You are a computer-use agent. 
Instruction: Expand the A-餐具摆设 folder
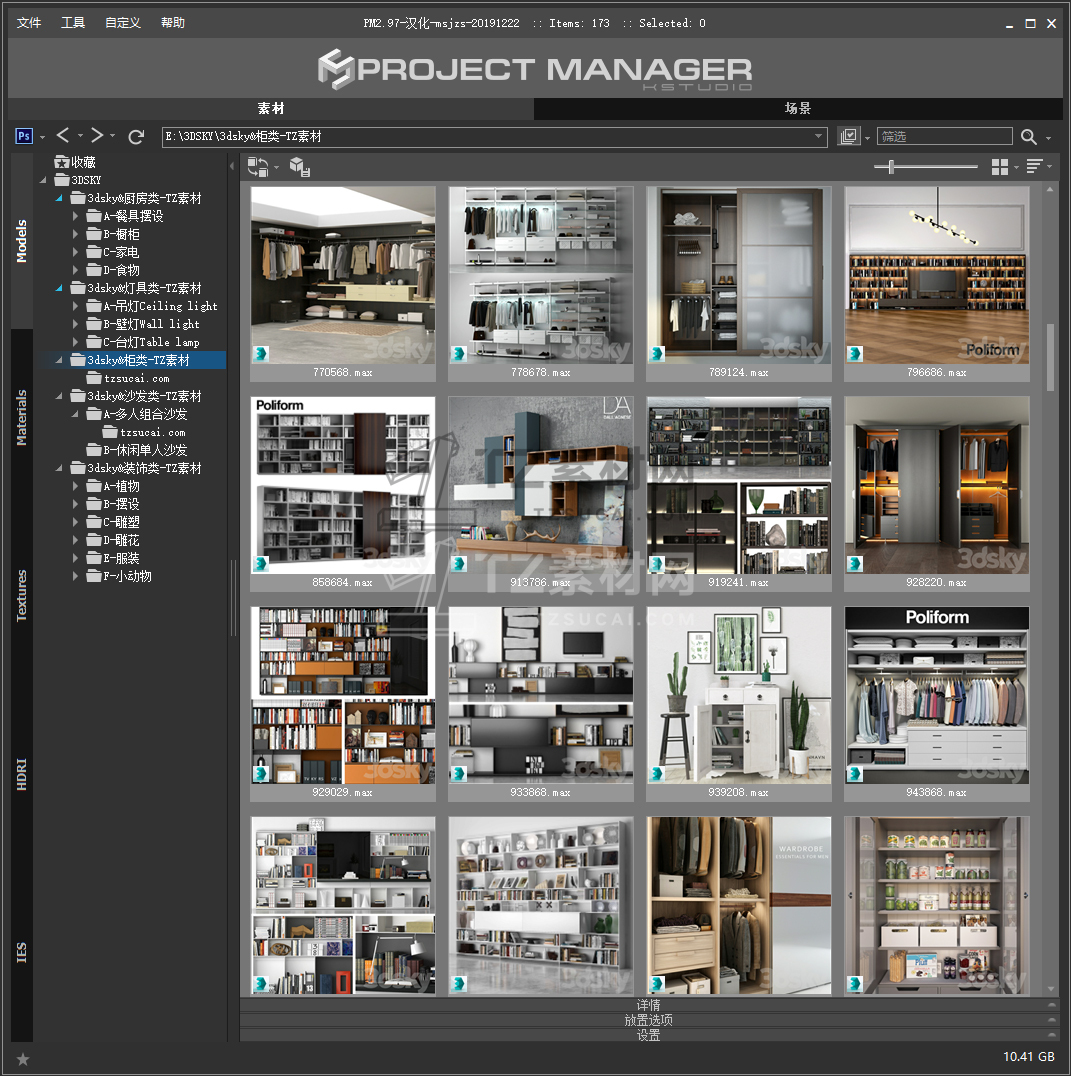click(x=76, y=216)
